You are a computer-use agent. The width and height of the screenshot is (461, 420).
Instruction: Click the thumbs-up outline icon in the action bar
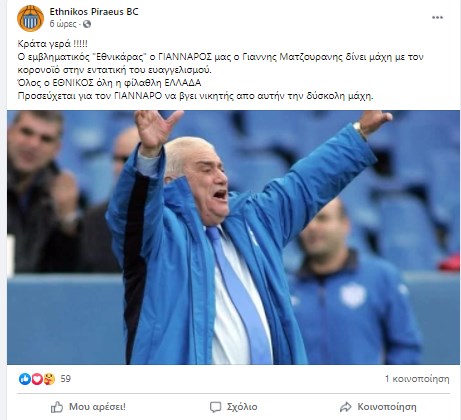pyautogui.click(x=57, y=407)
